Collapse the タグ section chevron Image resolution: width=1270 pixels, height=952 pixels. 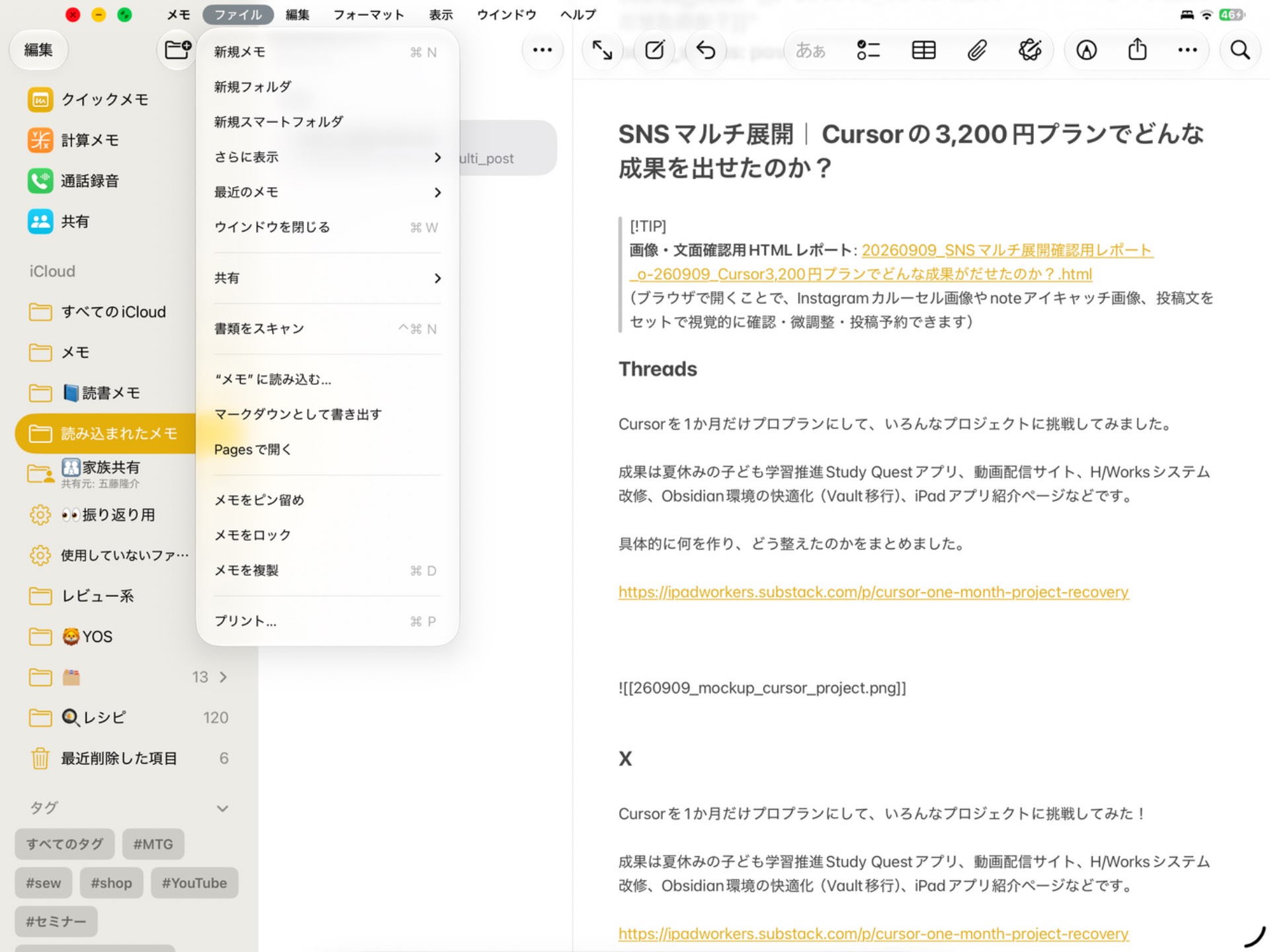[x=222, y=809]
